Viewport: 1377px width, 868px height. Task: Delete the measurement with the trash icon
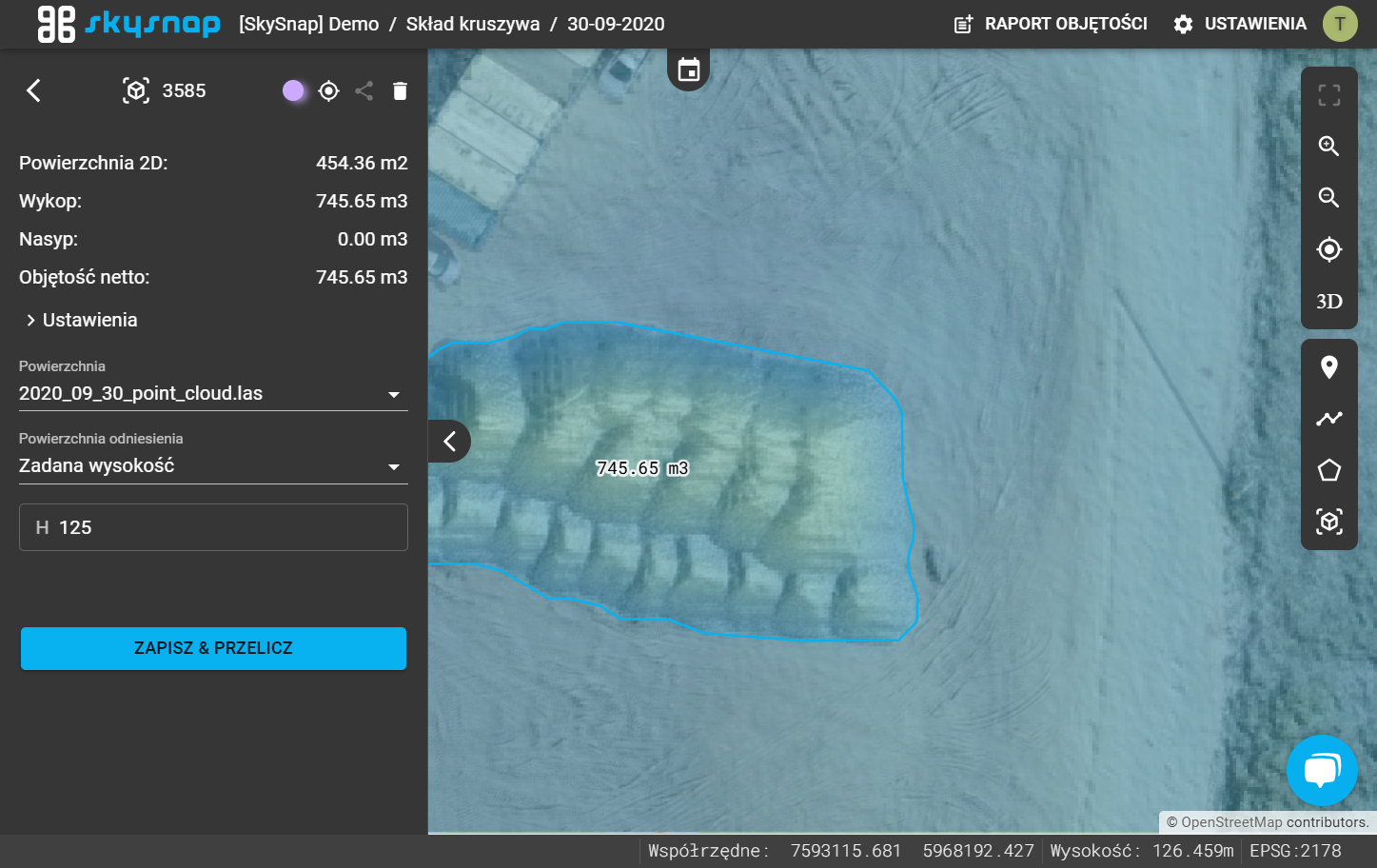(400, 90)
